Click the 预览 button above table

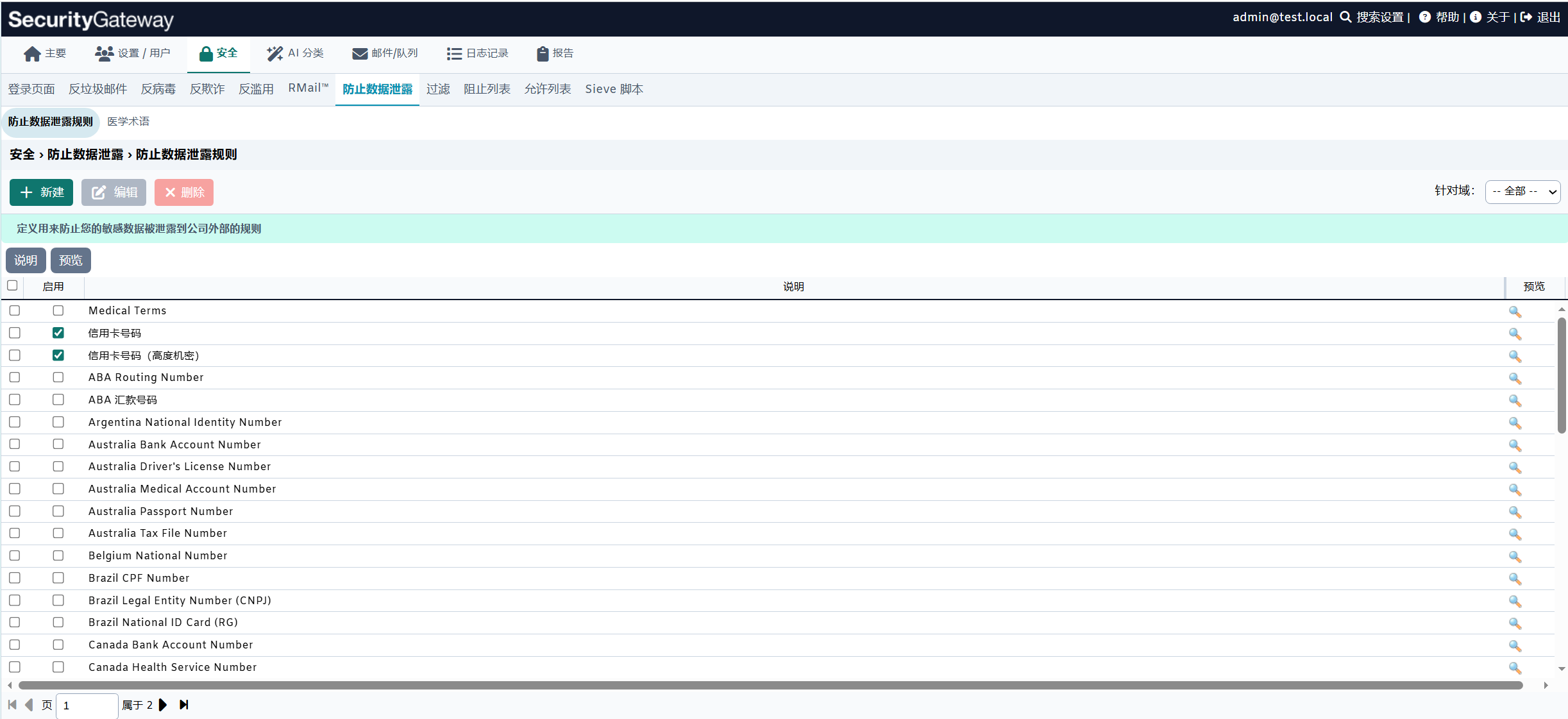pos(71,260)
